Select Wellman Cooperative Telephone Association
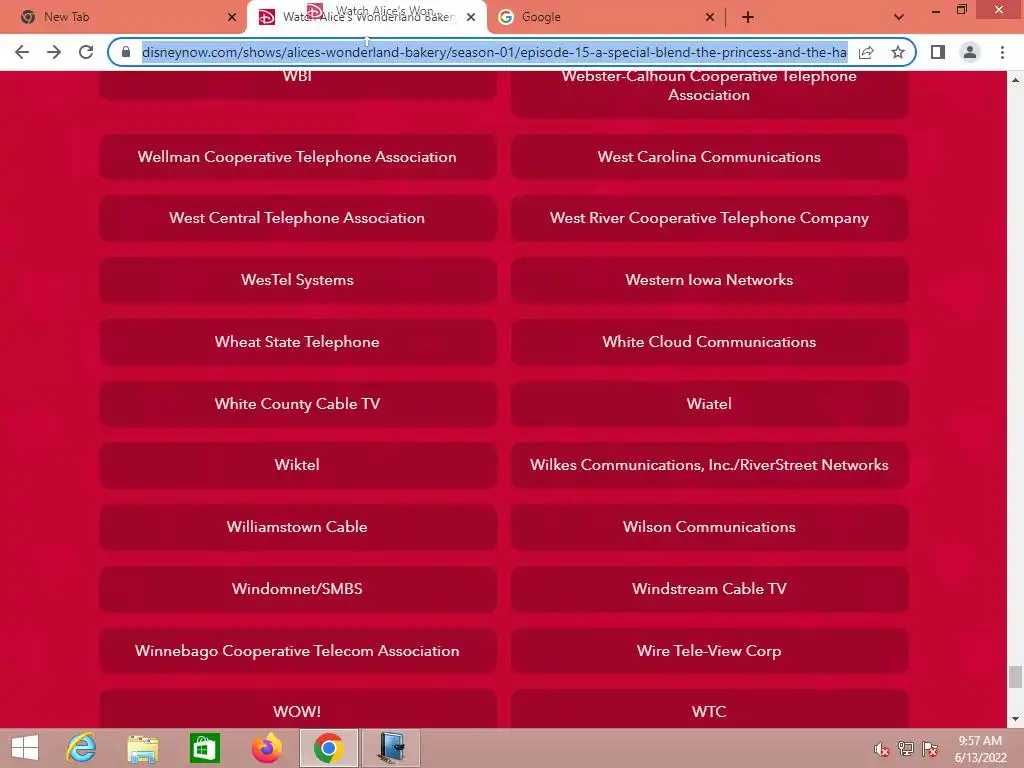This screenshot has height=768, width=1024. 298,157
